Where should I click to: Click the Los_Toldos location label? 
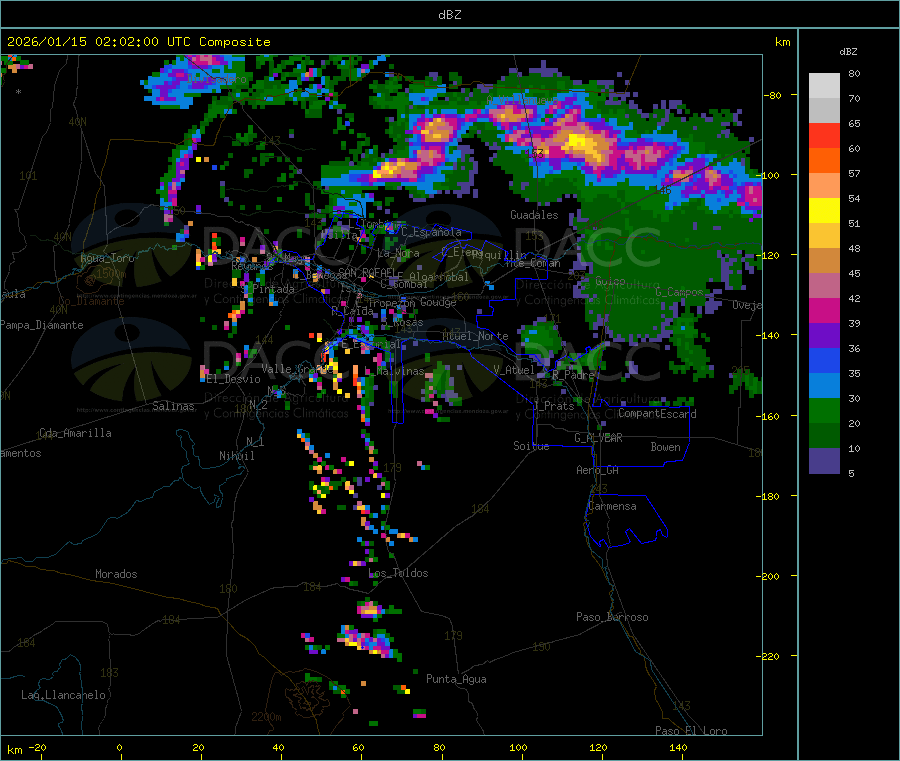point(398,573)
